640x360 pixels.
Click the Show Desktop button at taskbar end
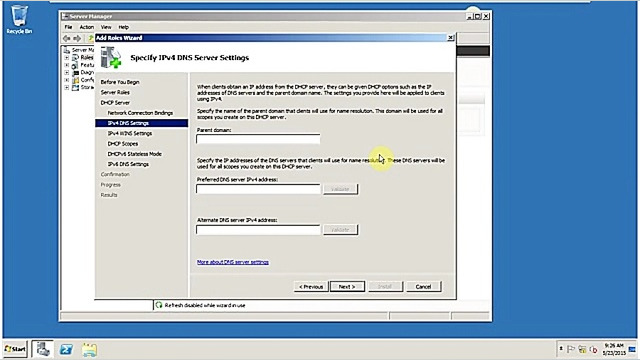pos(632,349)
